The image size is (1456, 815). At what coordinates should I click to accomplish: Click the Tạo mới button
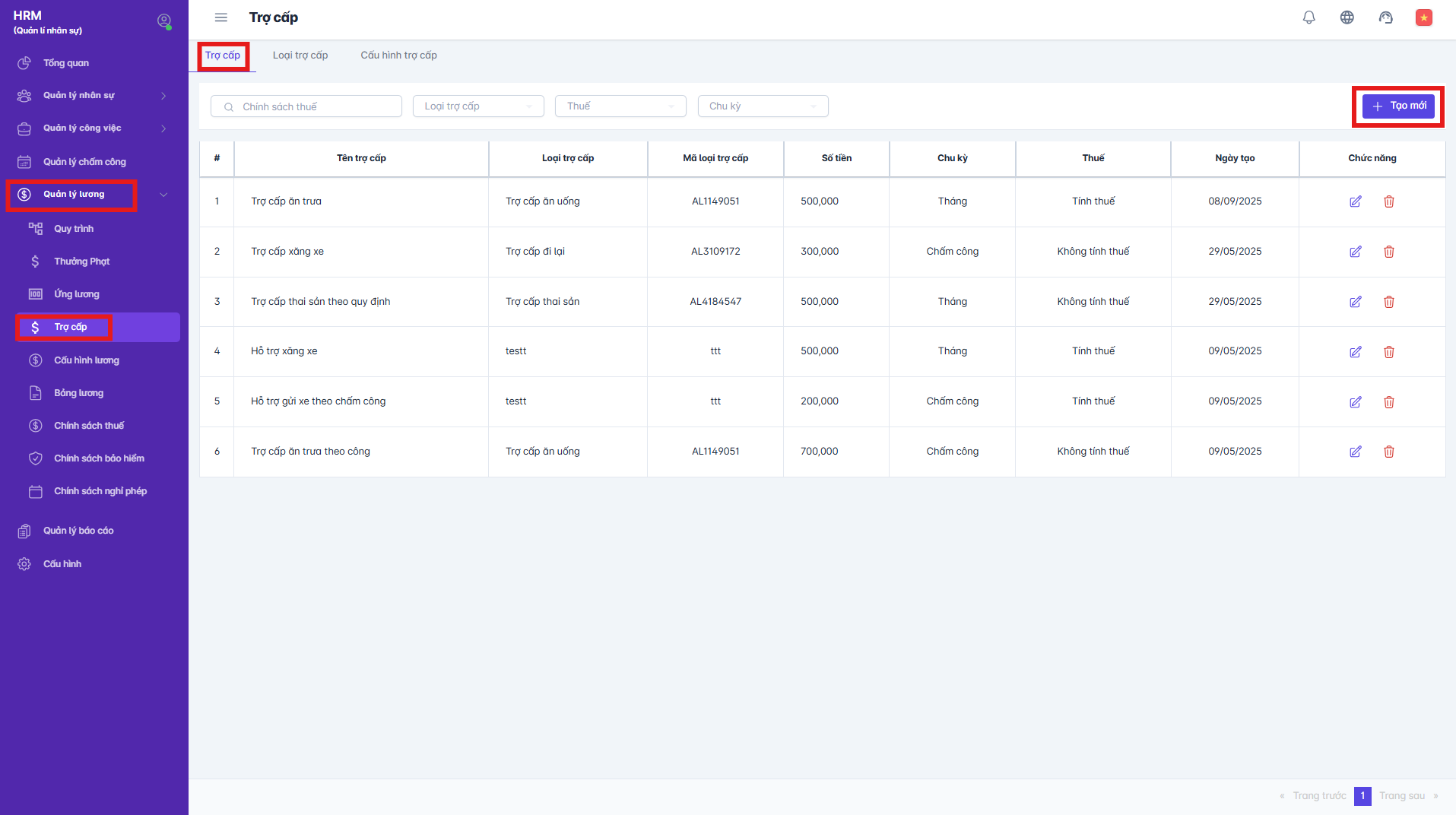(1398, 106)
